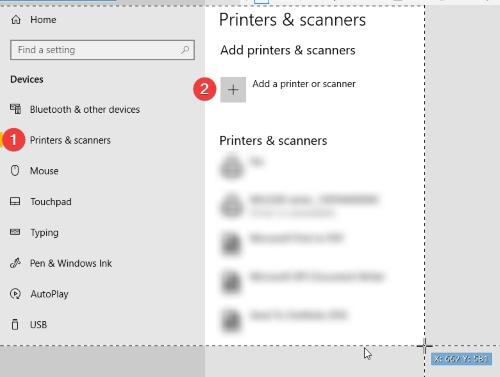
Task: Click the Add printers & scanners subheading
Action: [288, 50]
